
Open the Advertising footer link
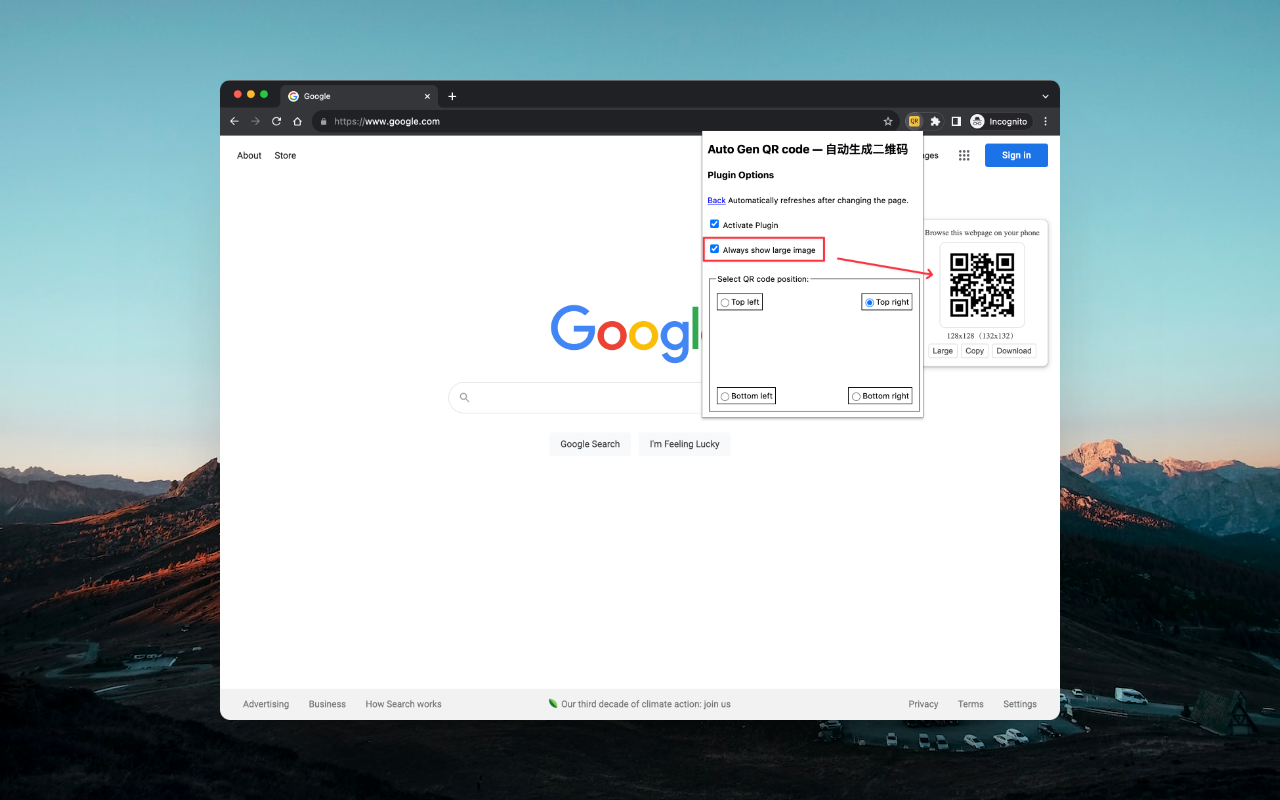tap(266, 704)
